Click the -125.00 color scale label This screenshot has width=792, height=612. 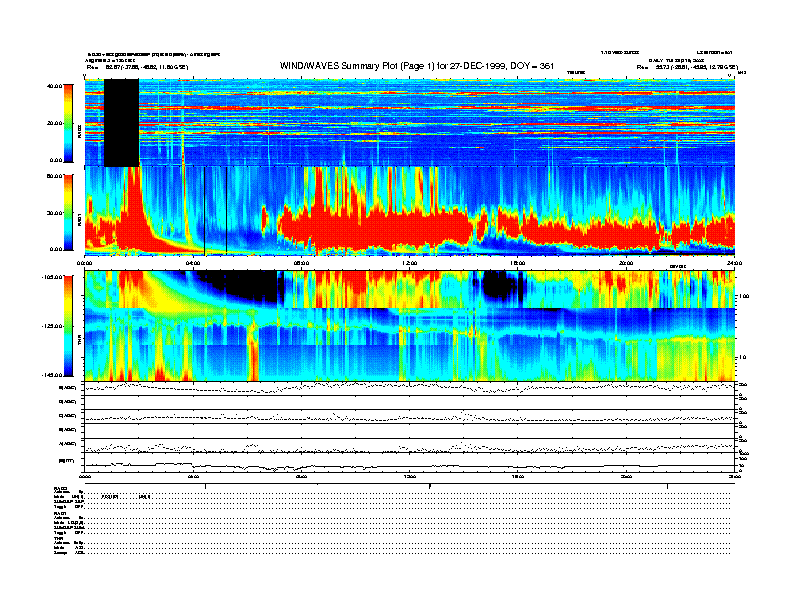pos(53,326)
